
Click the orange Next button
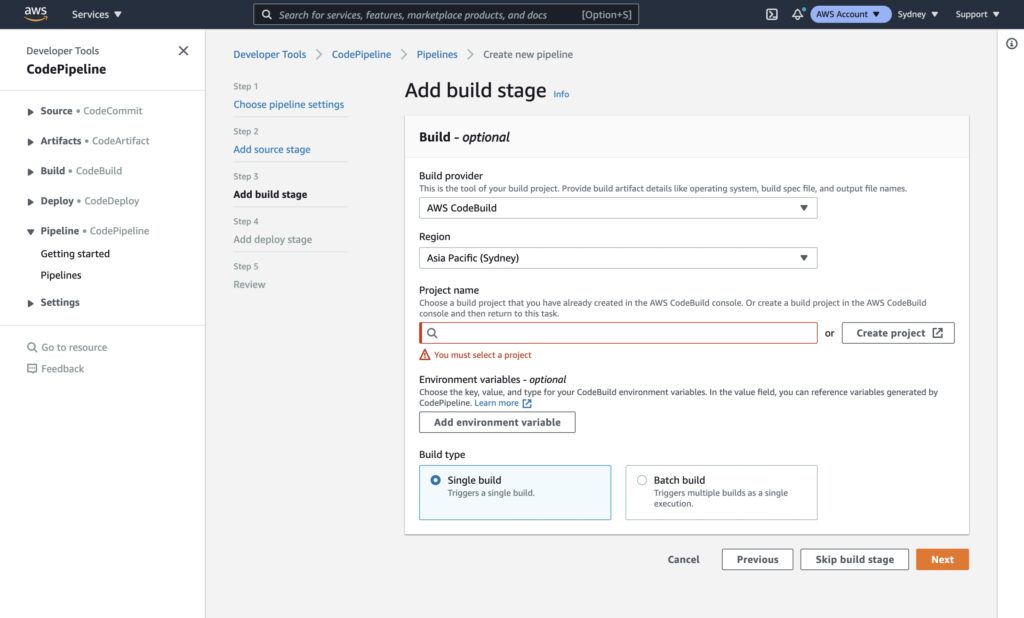point(942,559)
